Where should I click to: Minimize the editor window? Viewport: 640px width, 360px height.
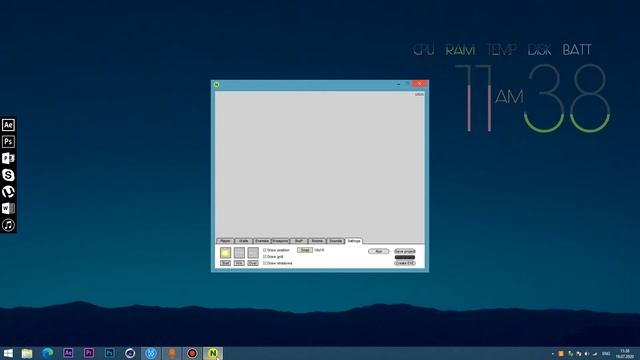[x=398, y=84]
